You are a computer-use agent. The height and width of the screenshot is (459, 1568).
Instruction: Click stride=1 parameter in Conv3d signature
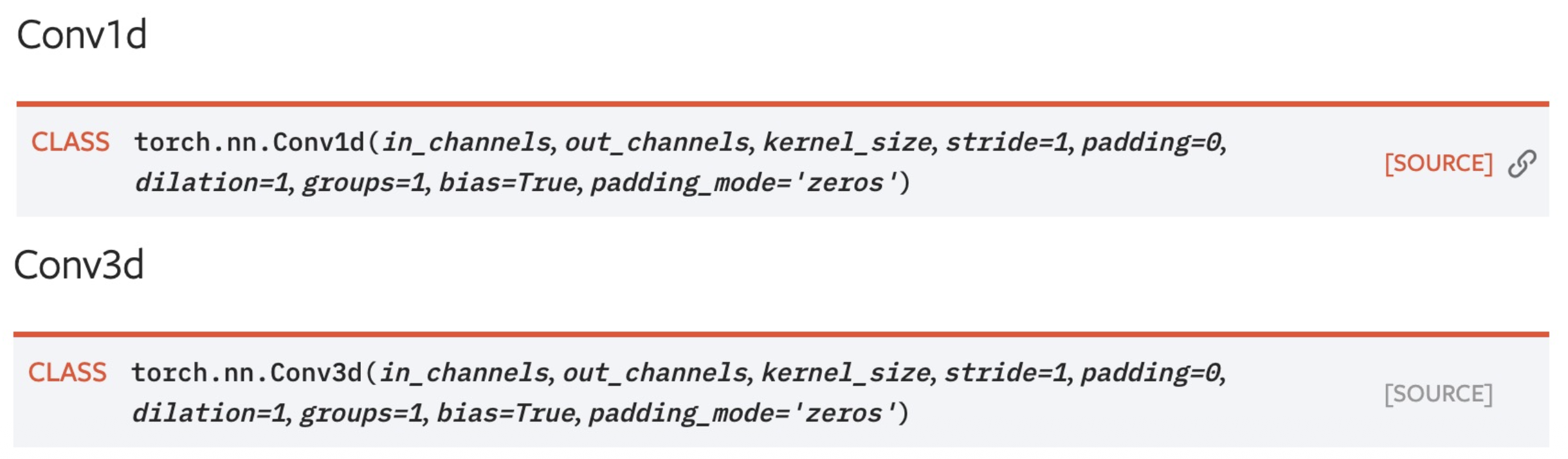tap(1007, 373)
